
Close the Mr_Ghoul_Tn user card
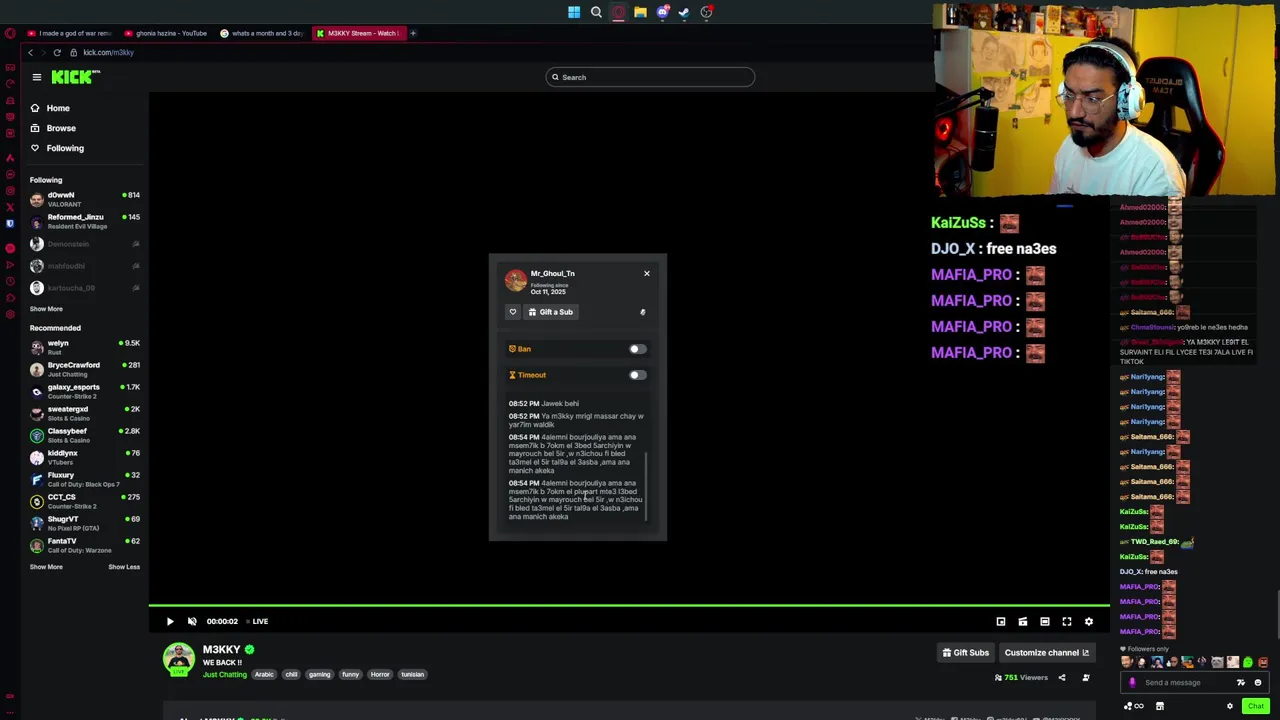pyautogui.click(x=646, y=273)
